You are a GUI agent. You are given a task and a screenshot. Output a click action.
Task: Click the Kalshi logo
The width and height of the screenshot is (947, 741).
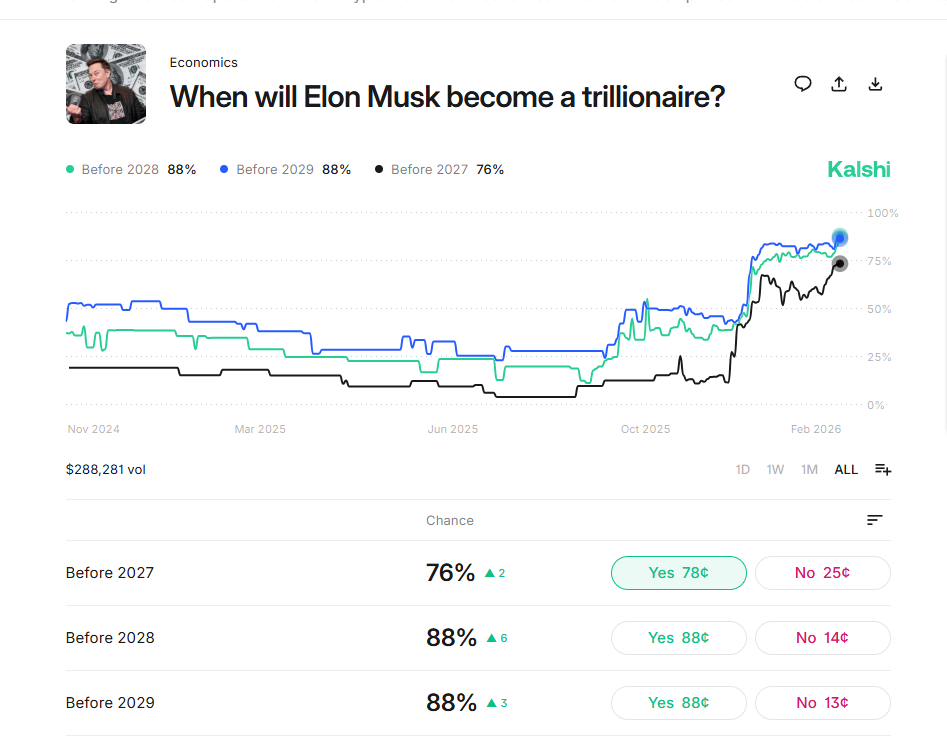[x=858, y=169]
